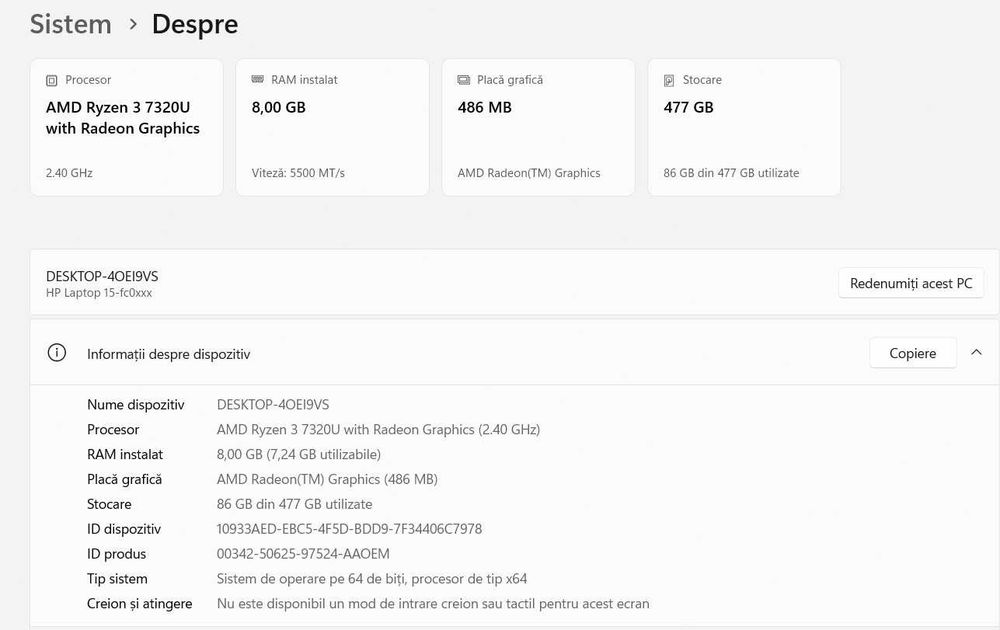Collapse the Informații despre dispozitiv section
Image resolution: width=1000 pixels, height=630 pixels.
[976, 353]
